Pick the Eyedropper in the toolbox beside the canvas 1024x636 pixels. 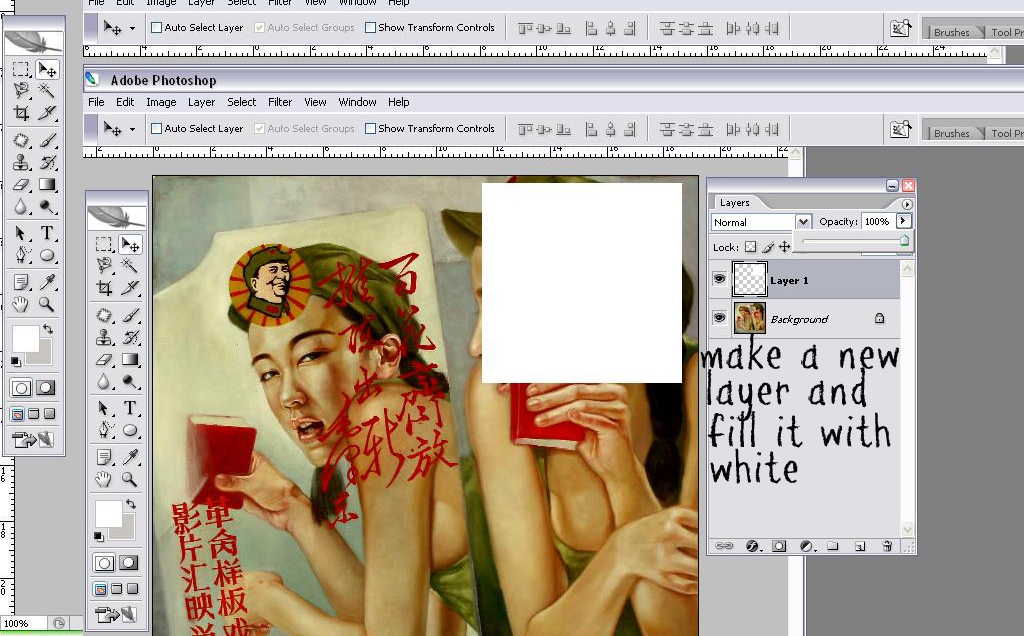click(130, 456)
